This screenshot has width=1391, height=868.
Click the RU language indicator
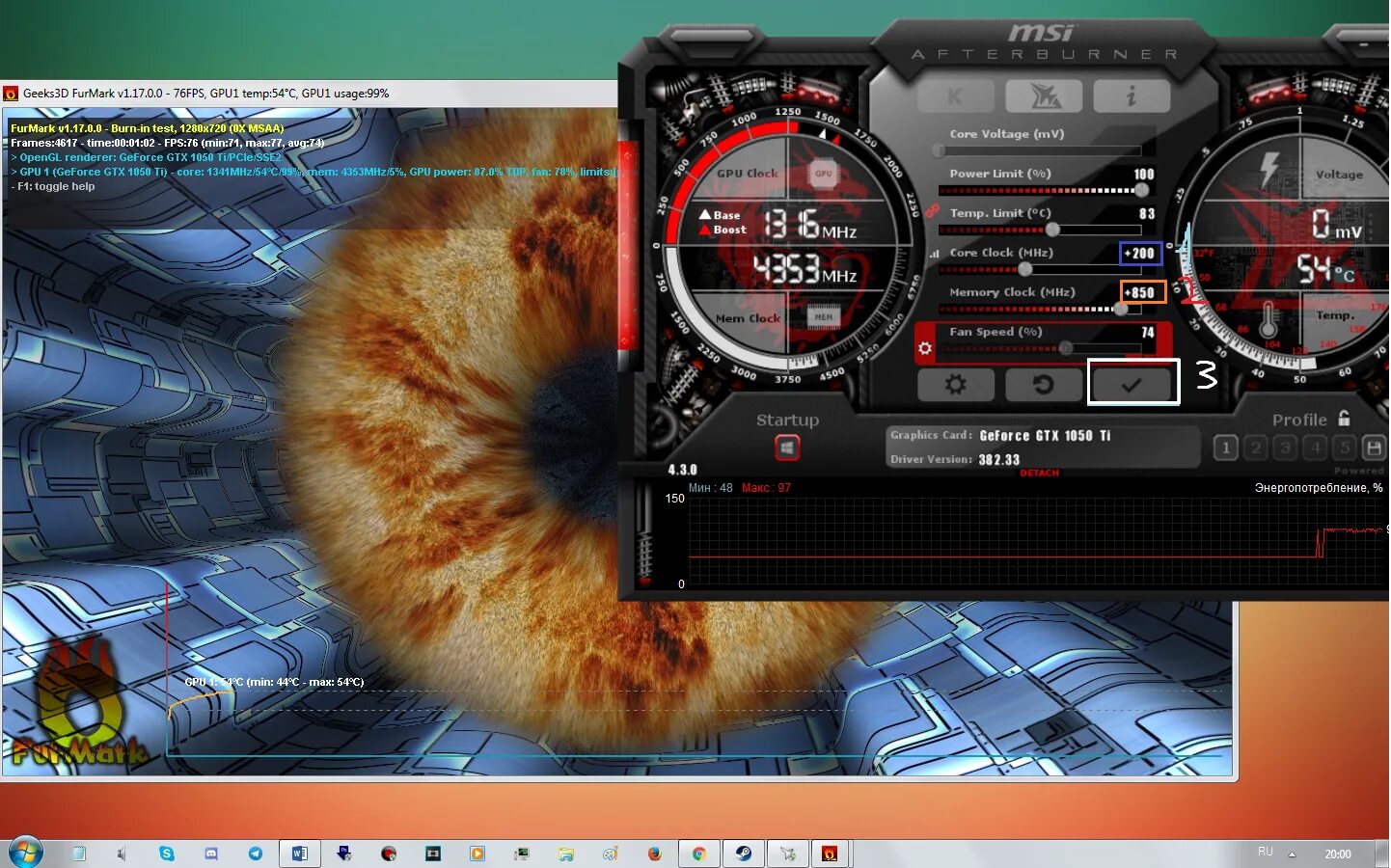[x=1266, y=852]
